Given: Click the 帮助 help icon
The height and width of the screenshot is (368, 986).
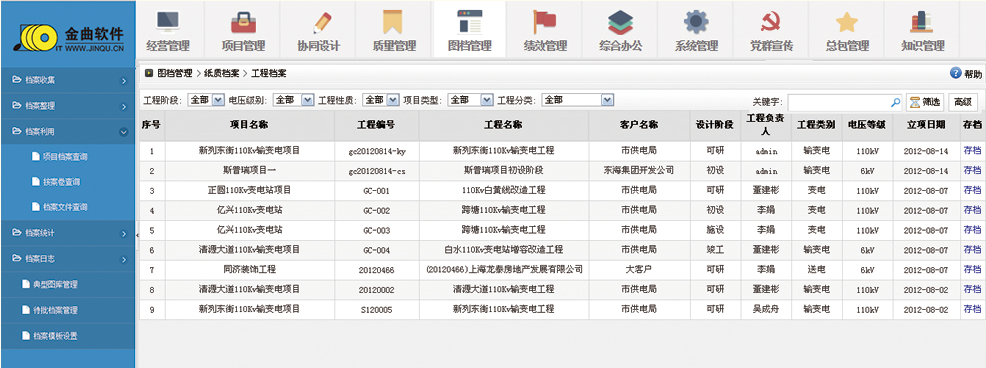Looking at the screenshot, I should [x=956, y=73].
